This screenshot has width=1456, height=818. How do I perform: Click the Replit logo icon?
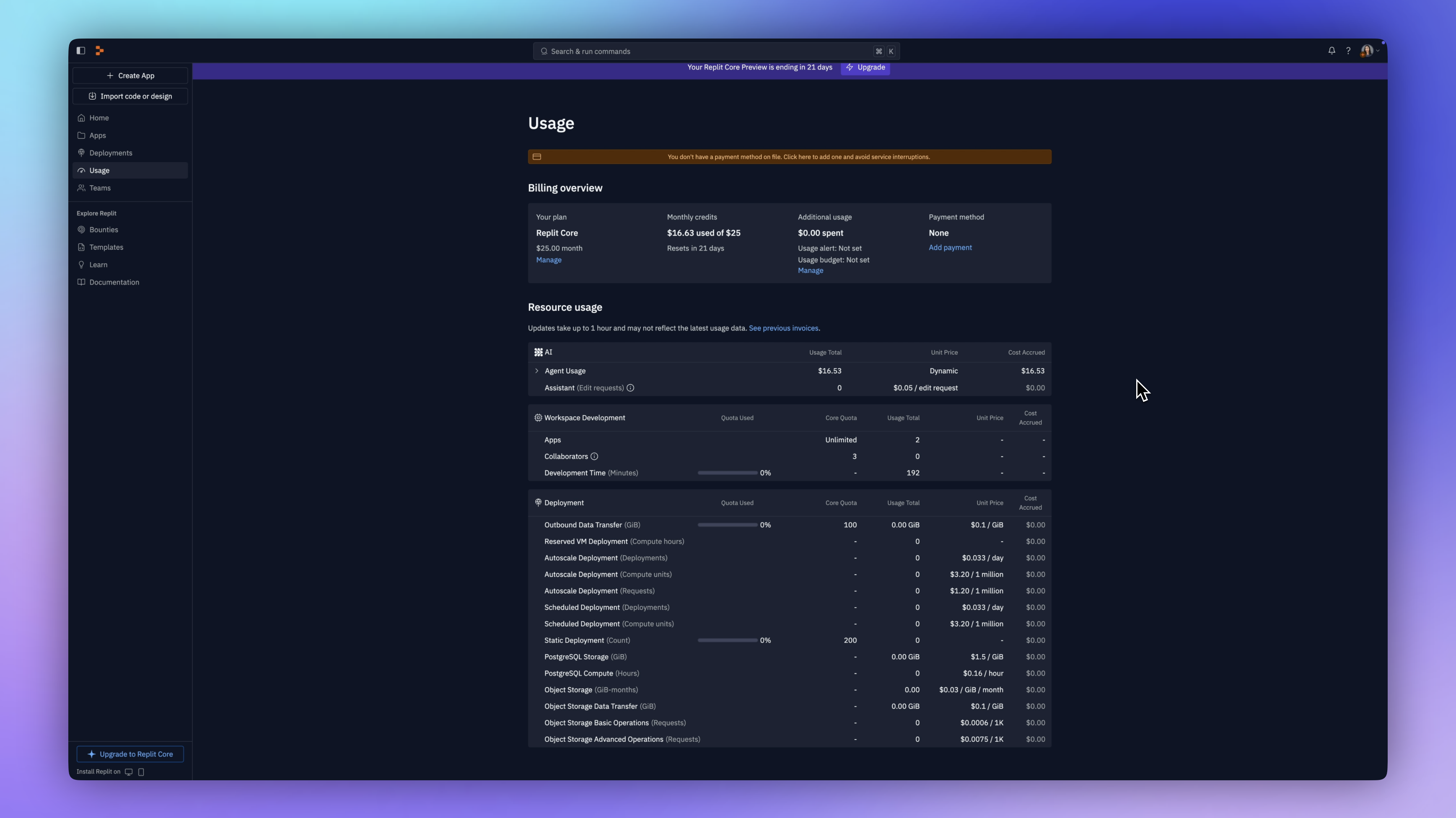[x=99, y=51]
